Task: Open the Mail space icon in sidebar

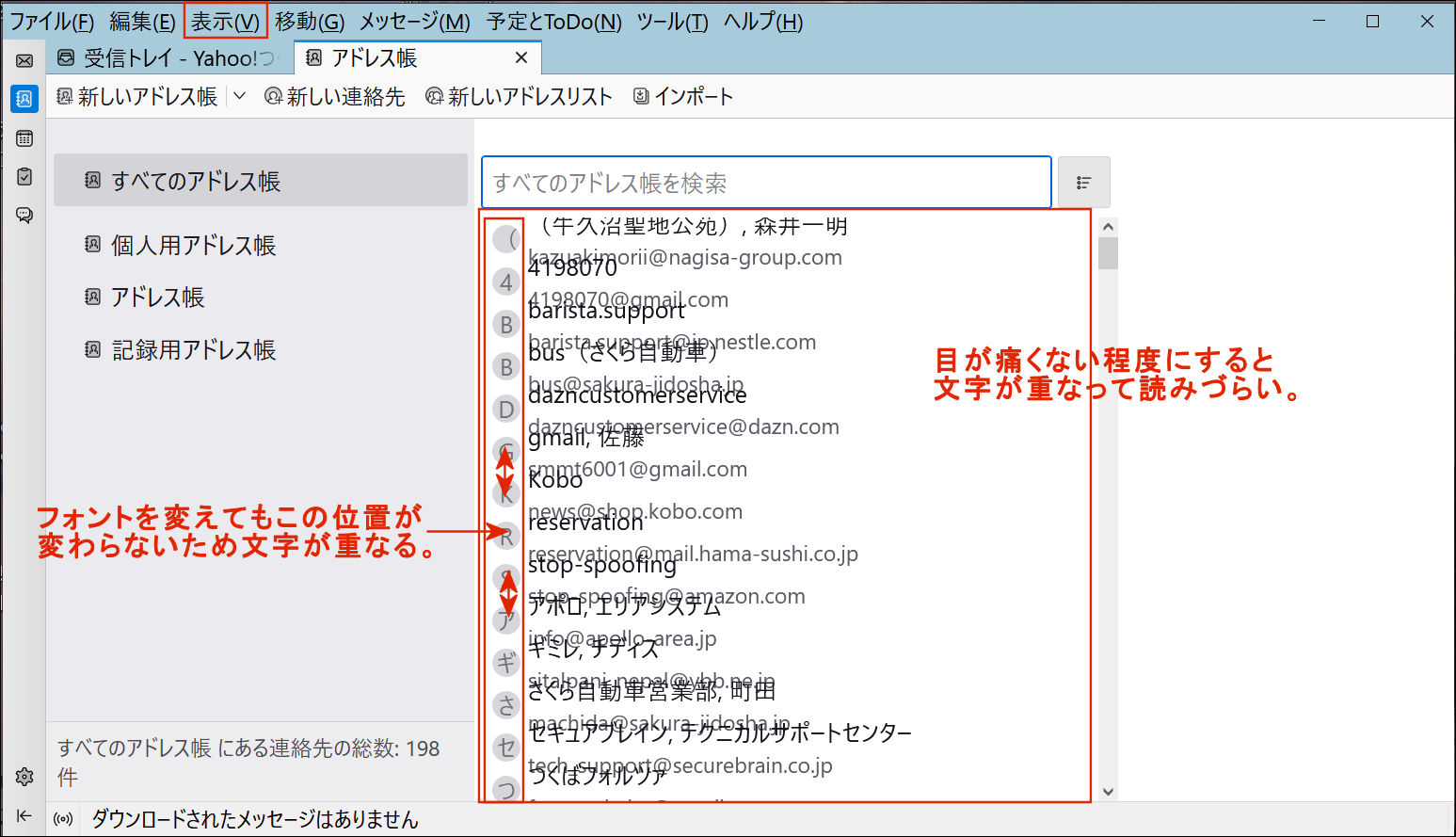Action: [24, 61]
